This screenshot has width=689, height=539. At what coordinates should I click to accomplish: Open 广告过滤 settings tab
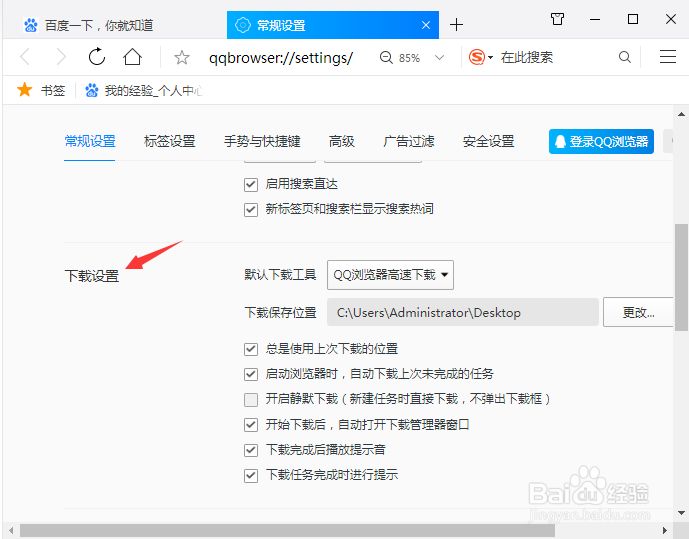[x=409, y=141]
